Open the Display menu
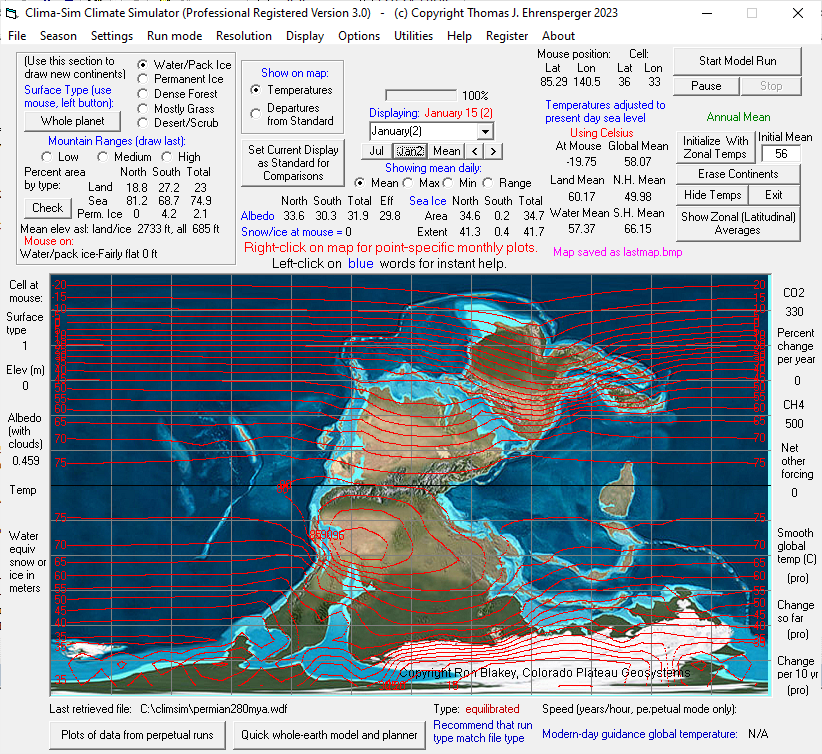This screenshot has width=822, height=754. tap(305, 36)
